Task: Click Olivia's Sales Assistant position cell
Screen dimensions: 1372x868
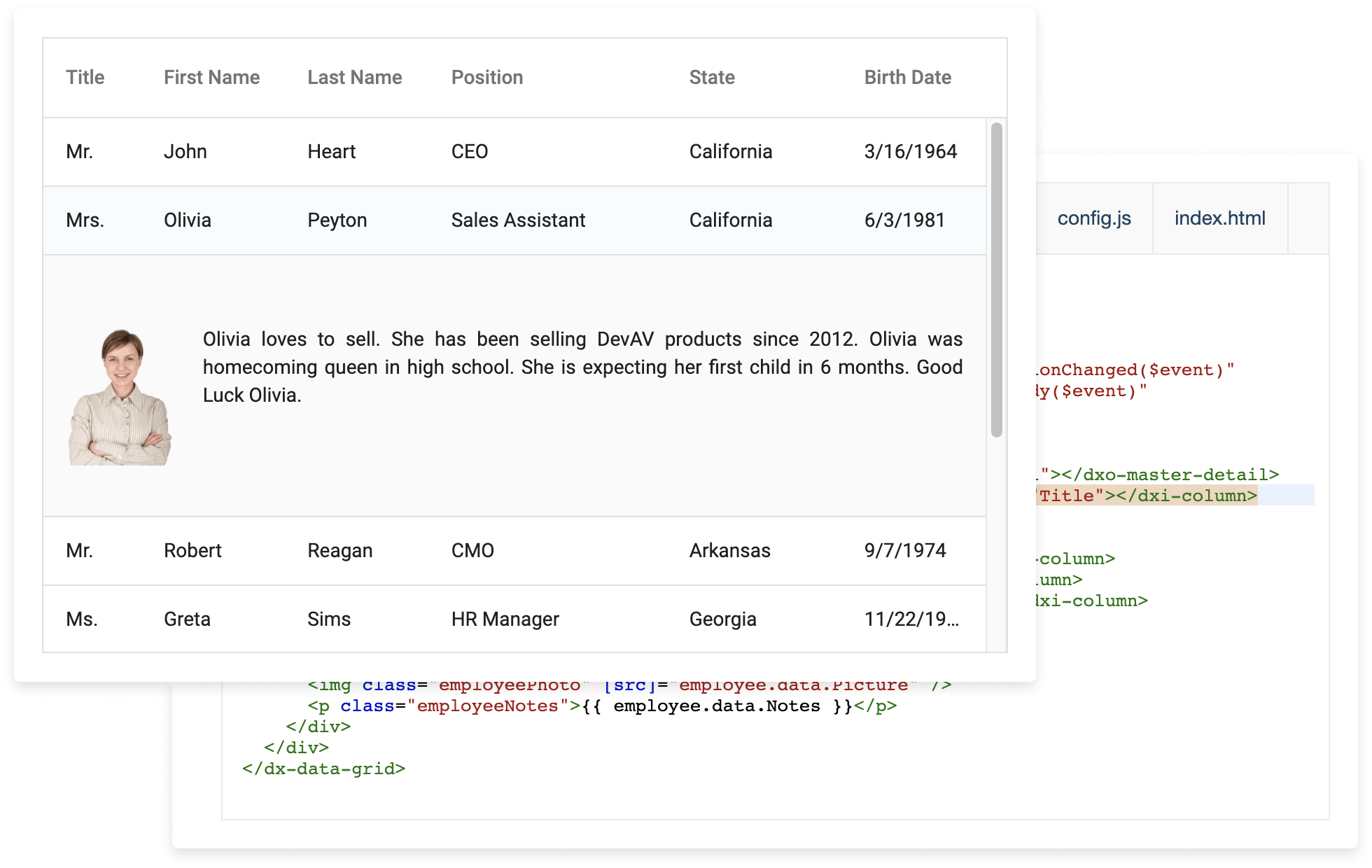Action: (x=518, y=220)
